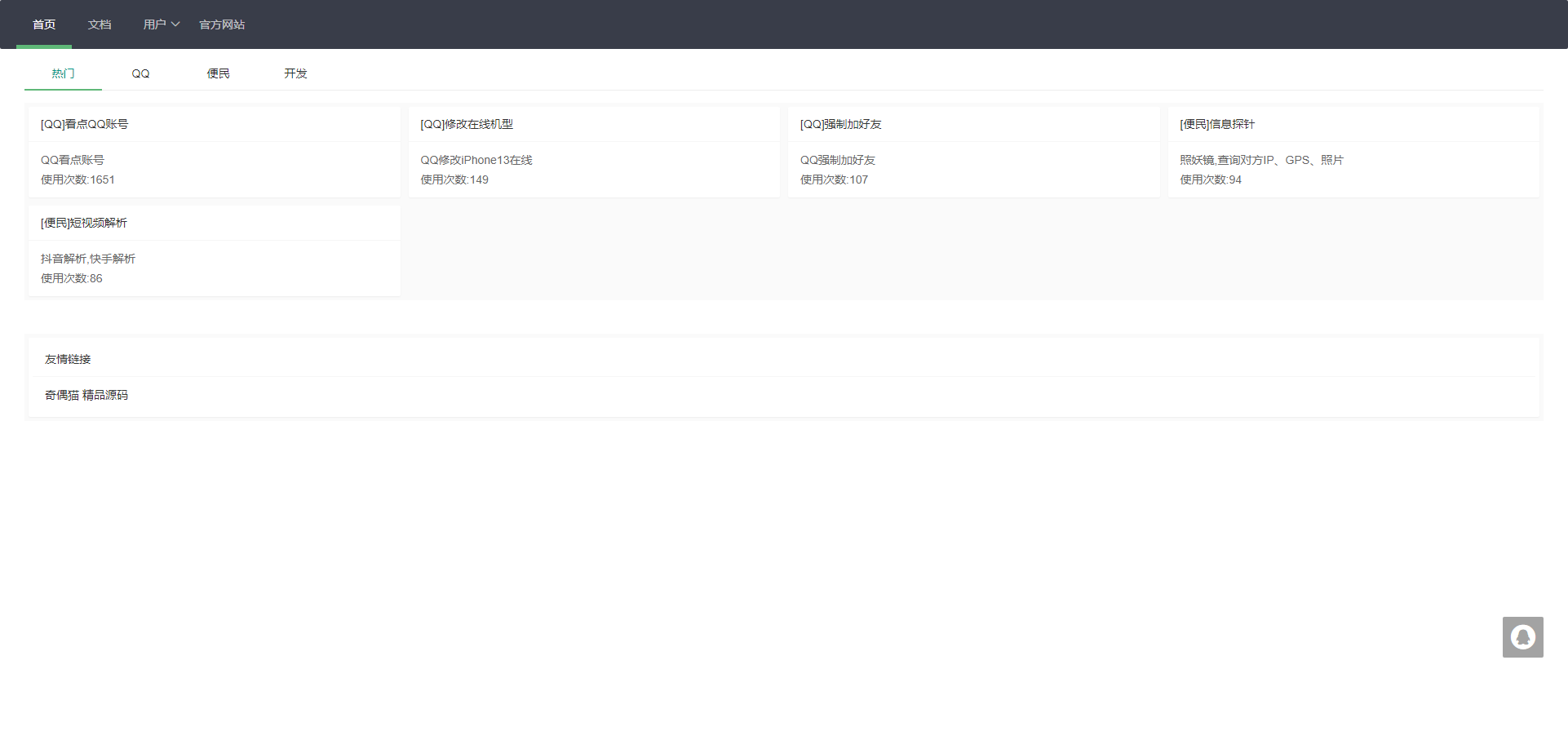Click the text 照妖镜,查询对方IP、GPS、照片
Viewport: 1568px width, 740px height.
(x=1261, y=160)
